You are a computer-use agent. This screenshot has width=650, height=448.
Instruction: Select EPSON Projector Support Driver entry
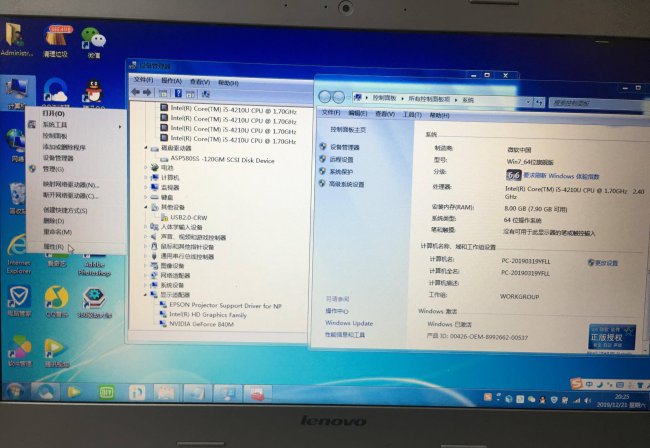(x=225, y=305)
